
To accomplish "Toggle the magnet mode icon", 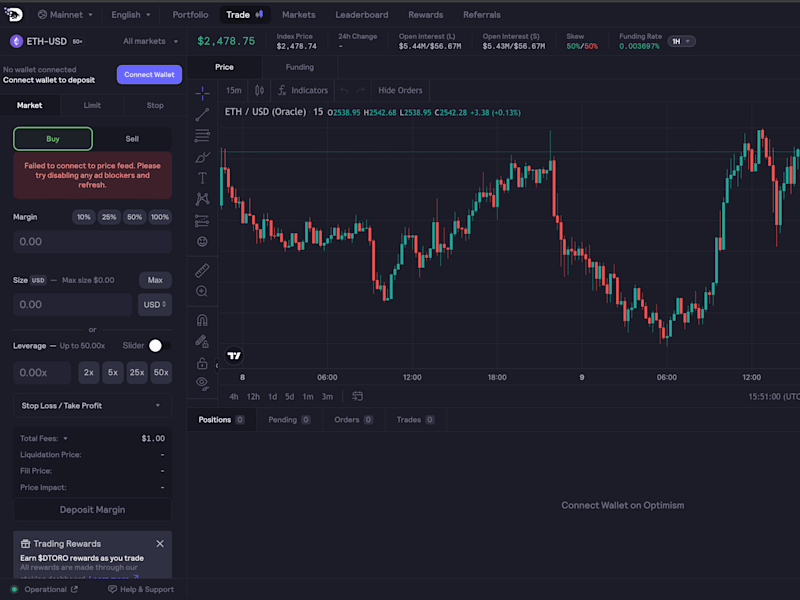I will (202, 320).
